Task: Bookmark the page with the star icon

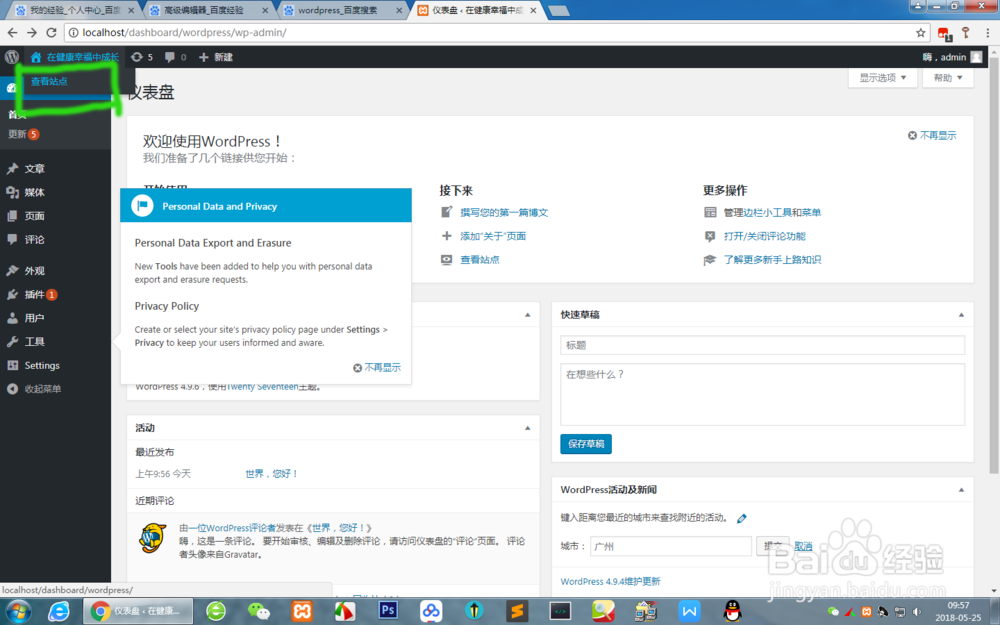Action: [x=920, y=33]
